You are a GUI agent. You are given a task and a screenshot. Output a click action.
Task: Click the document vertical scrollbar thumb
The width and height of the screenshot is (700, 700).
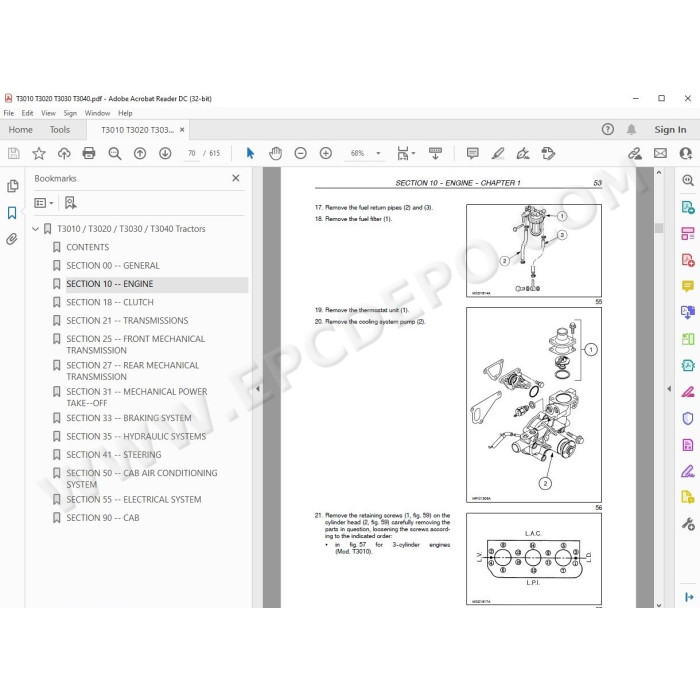tap(659, 228)
